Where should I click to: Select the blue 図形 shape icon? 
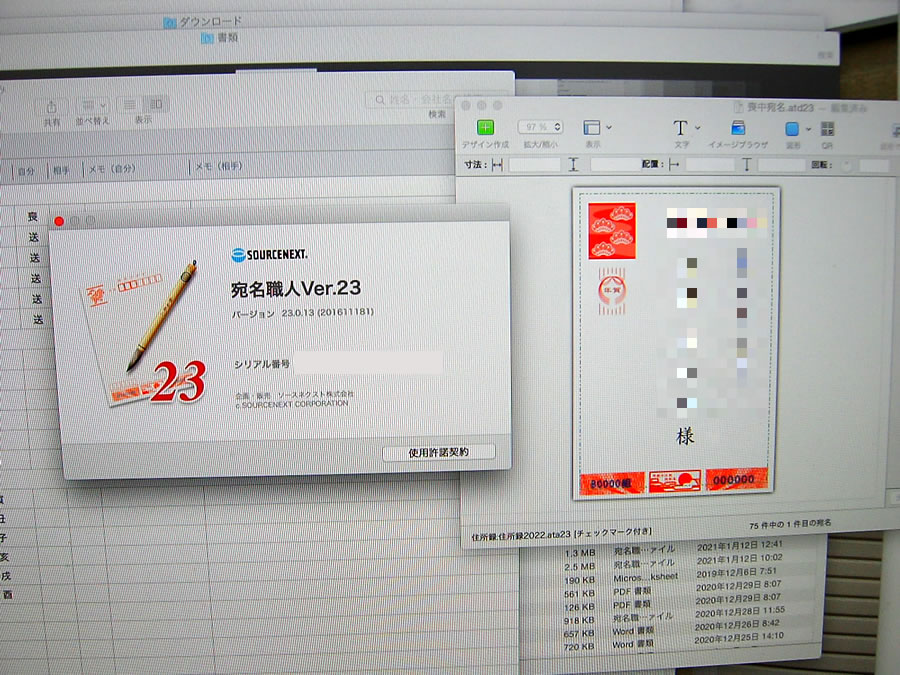(x=792, y=129)
